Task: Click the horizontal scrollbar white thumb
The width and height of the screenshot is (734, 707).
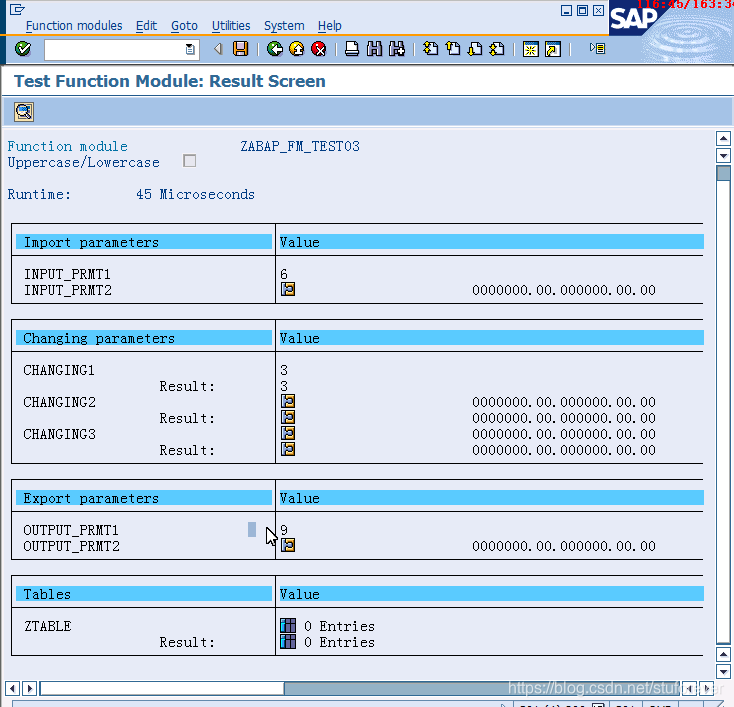Action: [162, 688]
